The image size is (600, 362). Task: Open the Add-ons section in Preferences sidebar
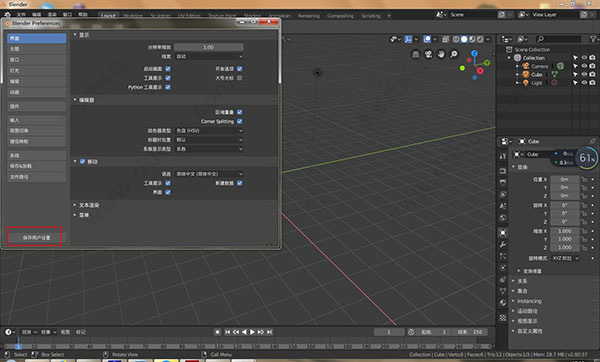[x=36, y=106]
